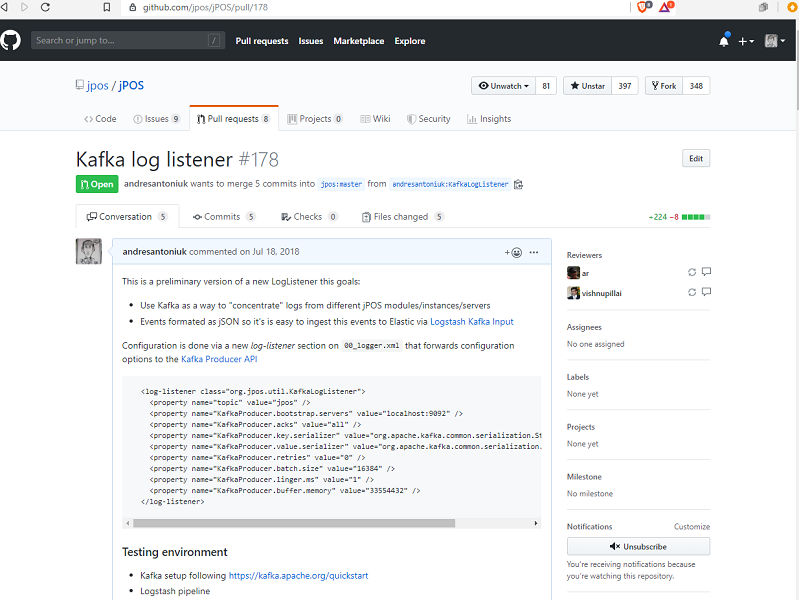Click the browser address bar URL

[205, 7]
